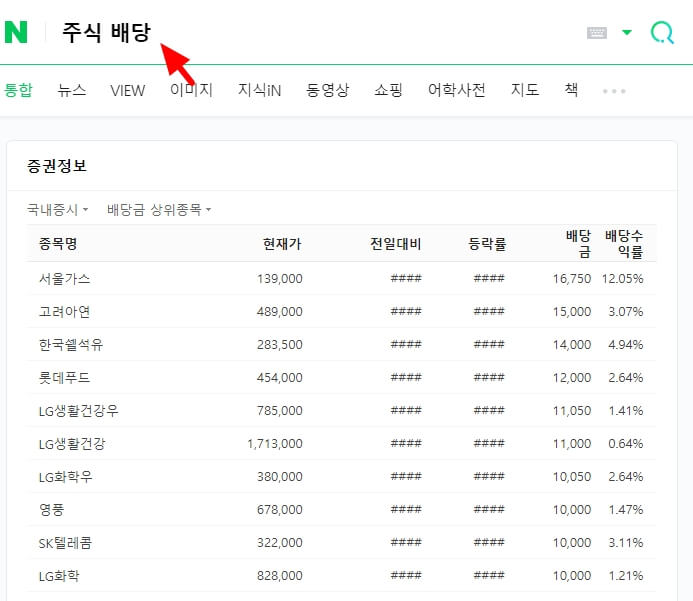Click the 454,000 price cell
The width and height of the screenshot is (693, 601).
point(280,378)
